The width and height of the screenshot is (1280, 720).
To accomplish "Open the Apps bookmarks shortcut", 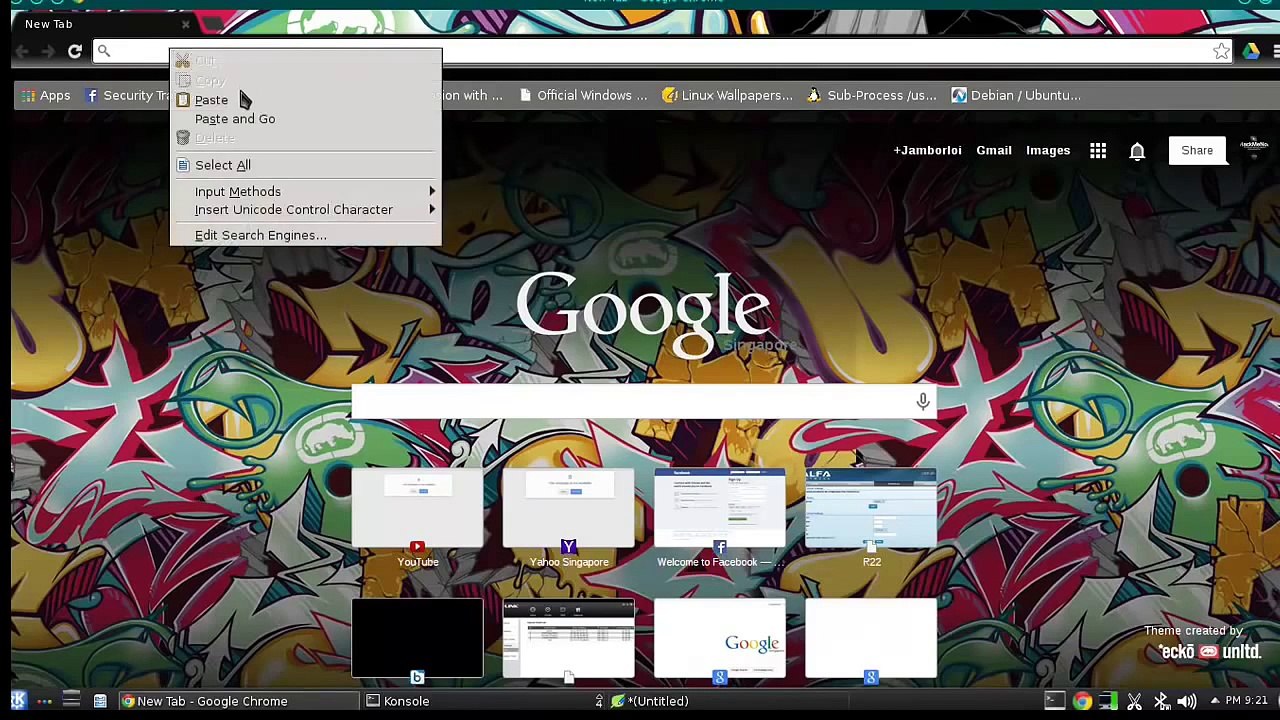I will pyautogui.click(x=45, y=95).
